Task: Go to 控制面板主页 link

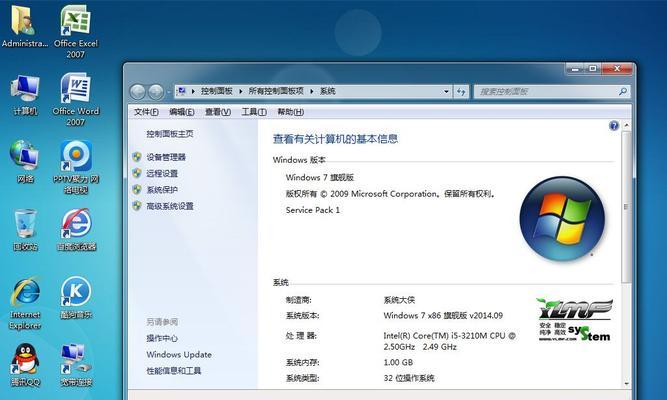Action: pyautogui.click(x=170, y=134)
